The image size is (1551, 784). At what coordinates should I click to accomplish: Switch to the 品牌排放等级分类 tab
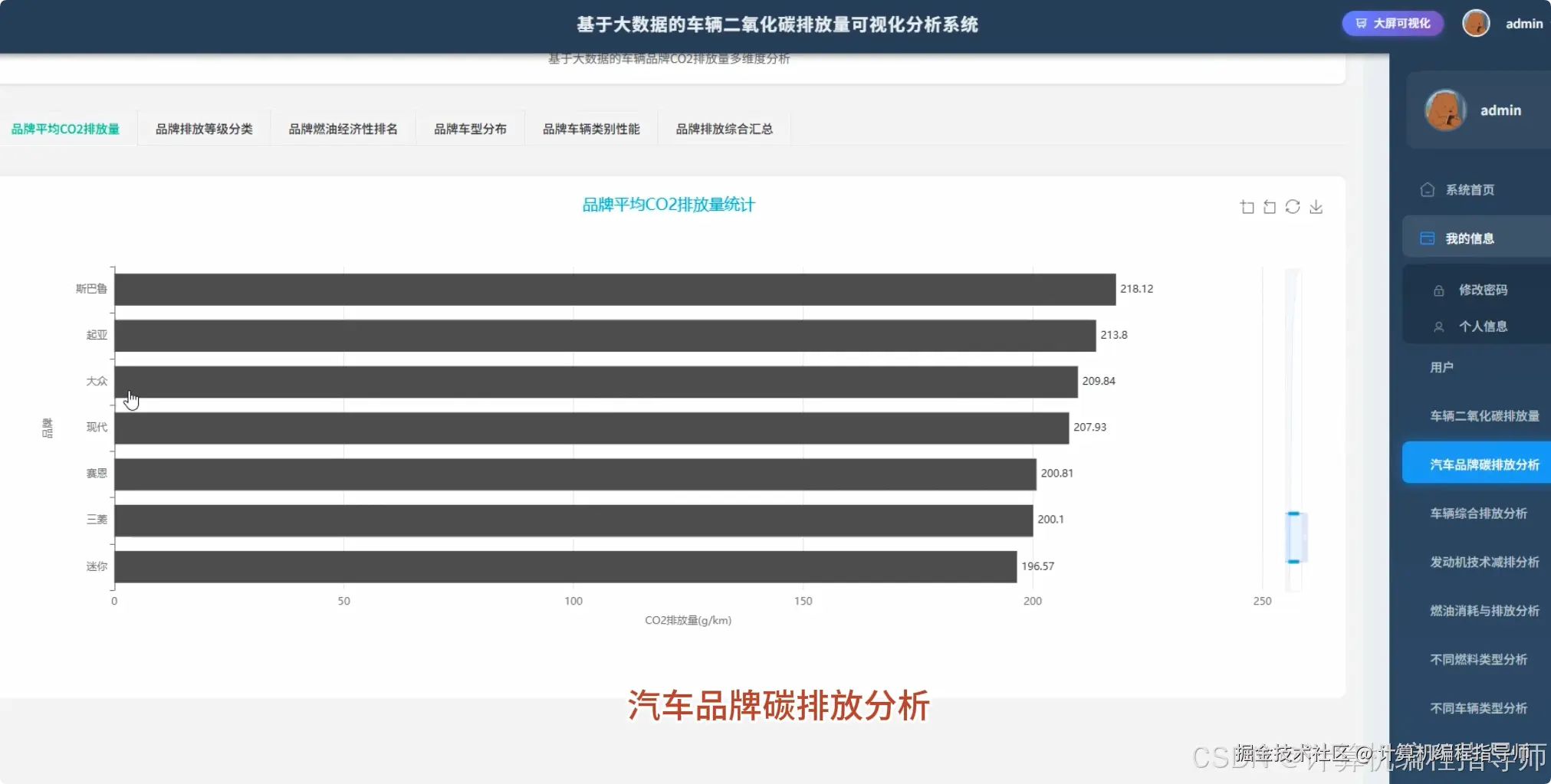[x=204, y=128]
